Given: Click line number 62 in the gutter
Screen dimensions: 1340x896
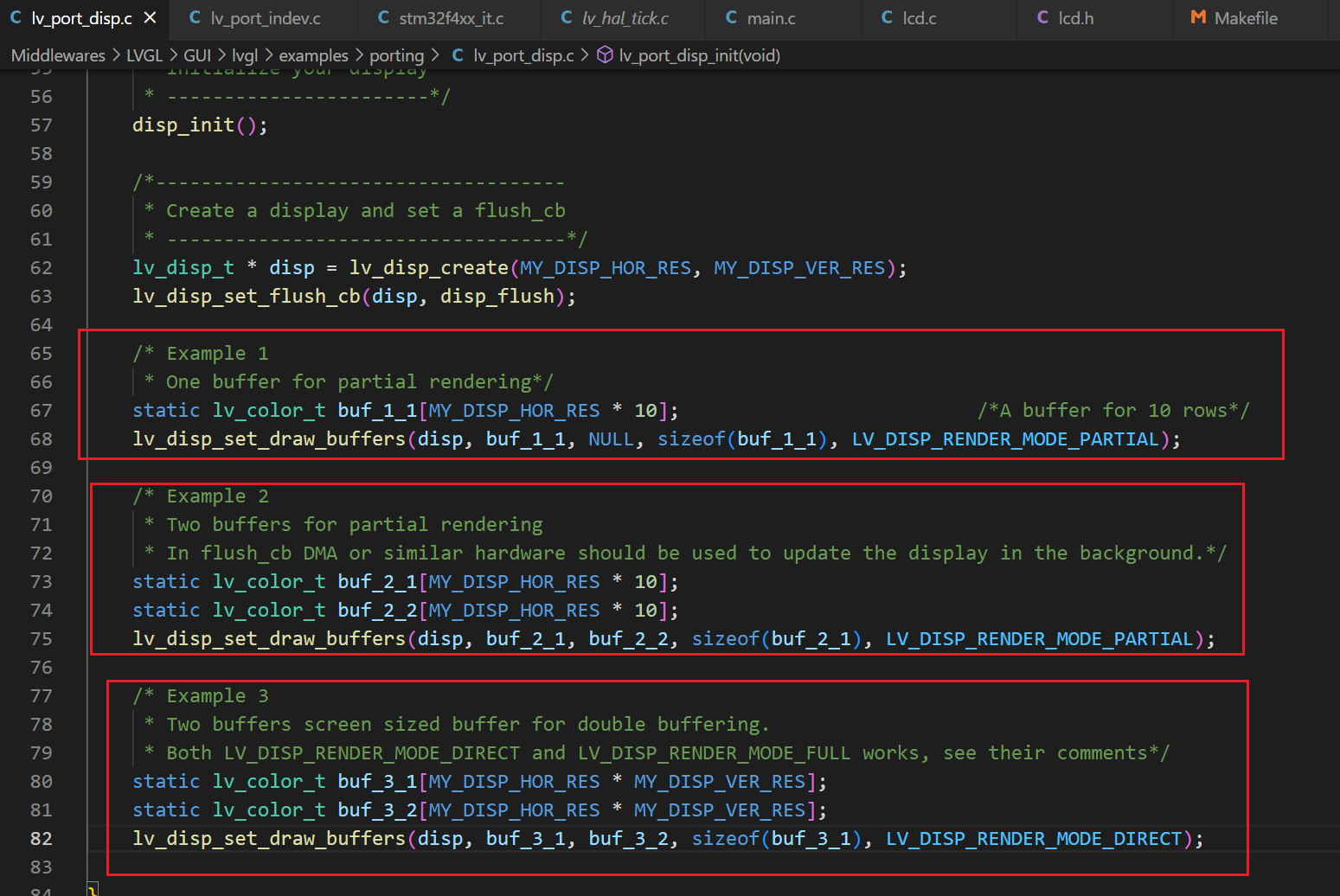Looking at the screenshot, I should pyautogui.click(x=42, y=268).
